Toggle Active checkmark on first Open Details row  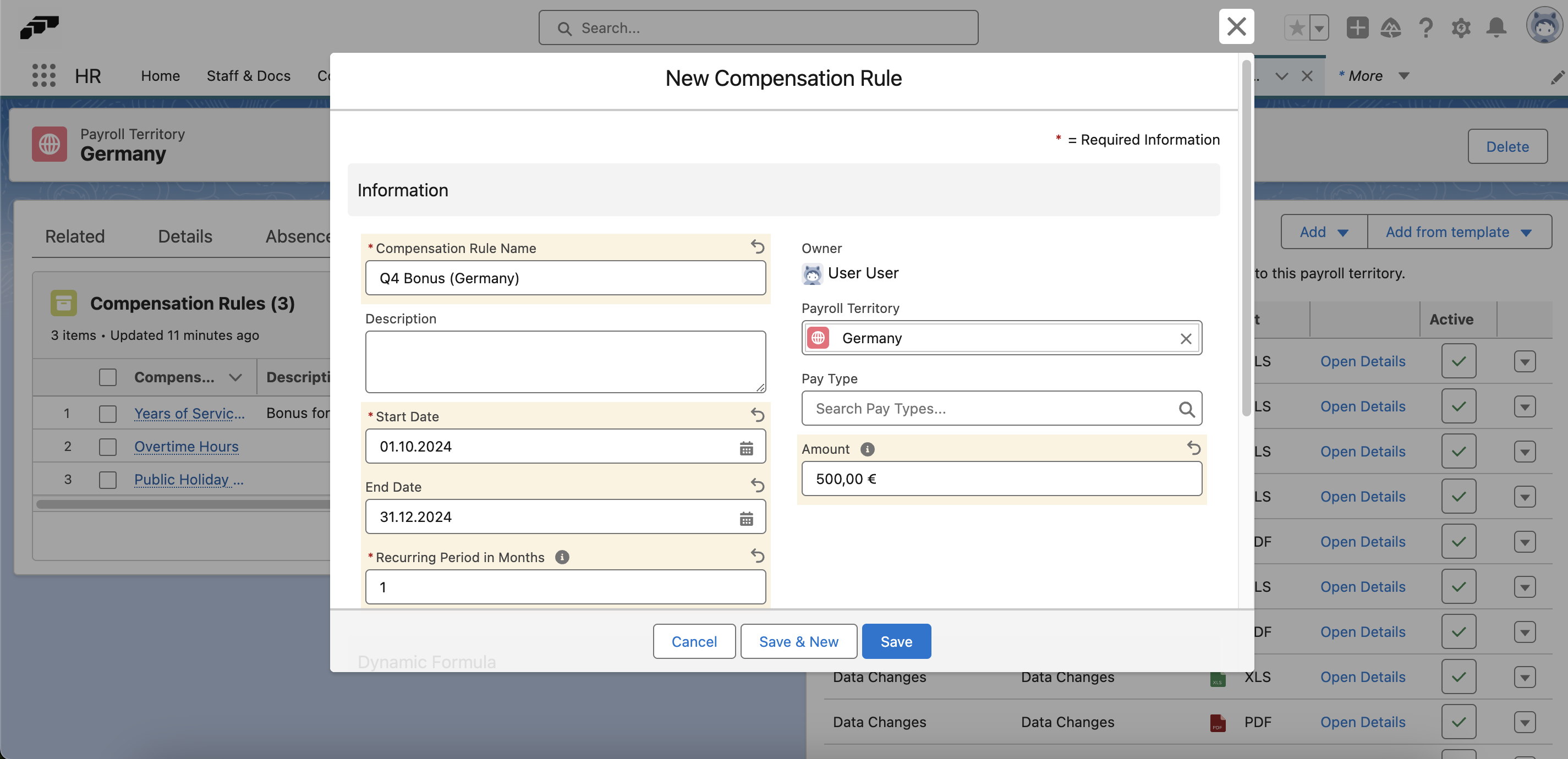(1459, 361)
